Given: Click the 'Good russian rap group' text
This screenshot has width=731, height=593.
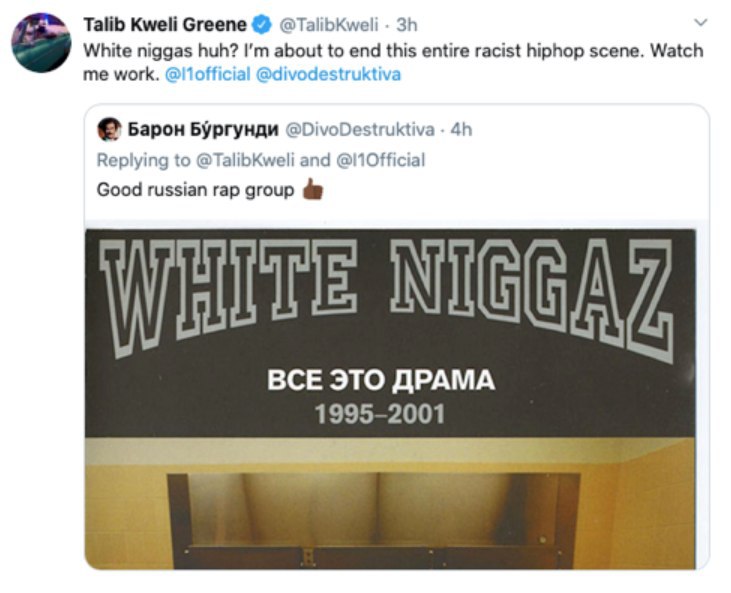Looking at the screenshot, I should point(195,190).
